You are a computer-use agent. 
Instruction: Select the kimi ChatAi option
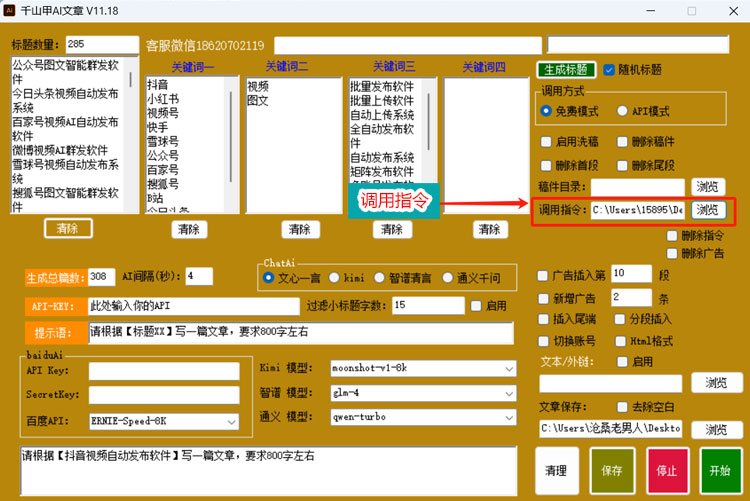click(x=334, y=278)
